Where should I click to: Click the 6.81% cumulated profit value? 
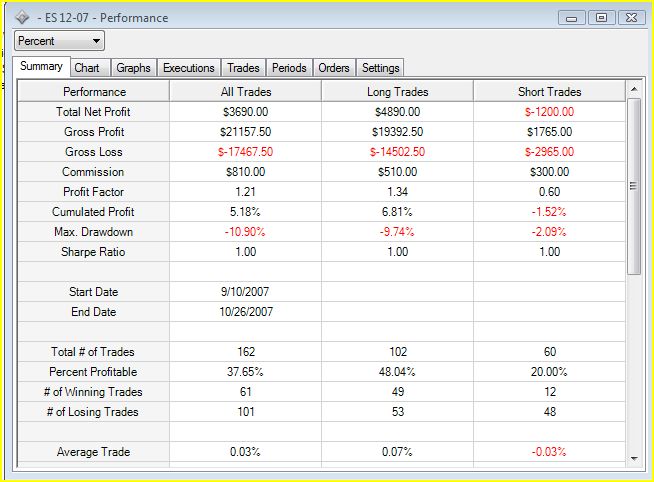397,212
